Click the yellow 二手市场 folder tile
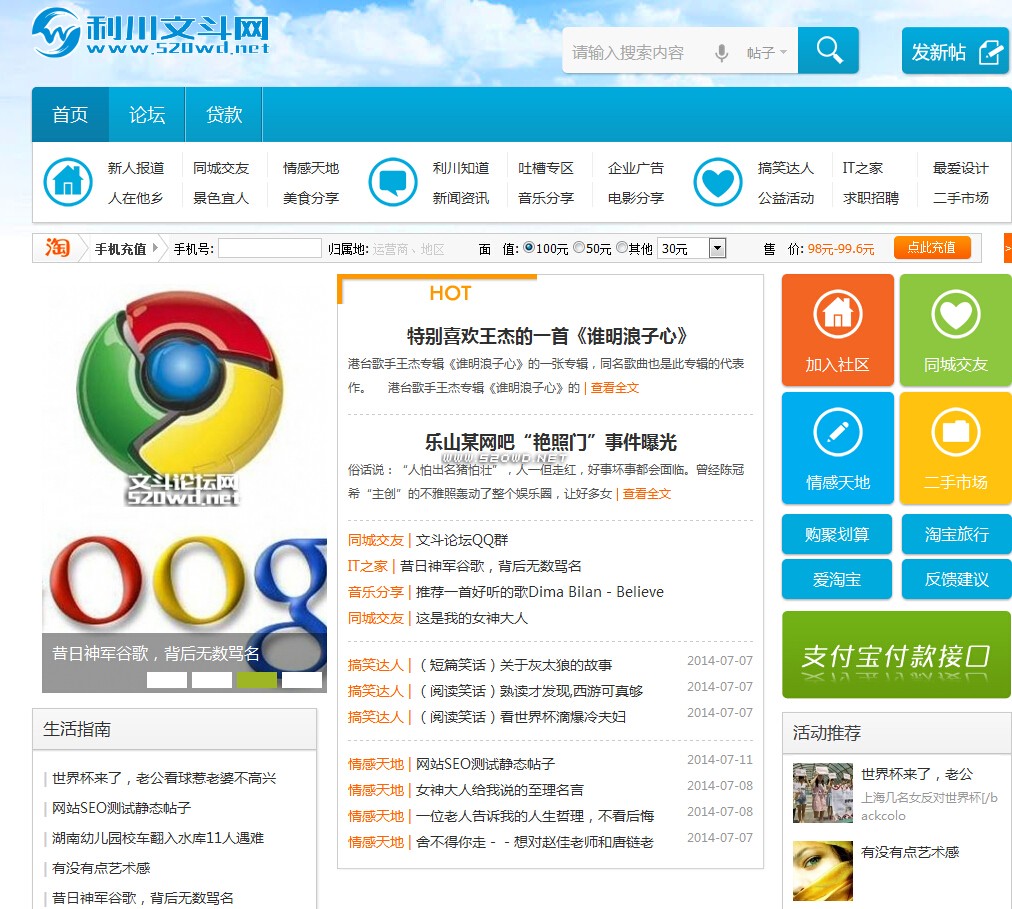The height and width of the screenshot is (909, 1012). coord(956,448)
